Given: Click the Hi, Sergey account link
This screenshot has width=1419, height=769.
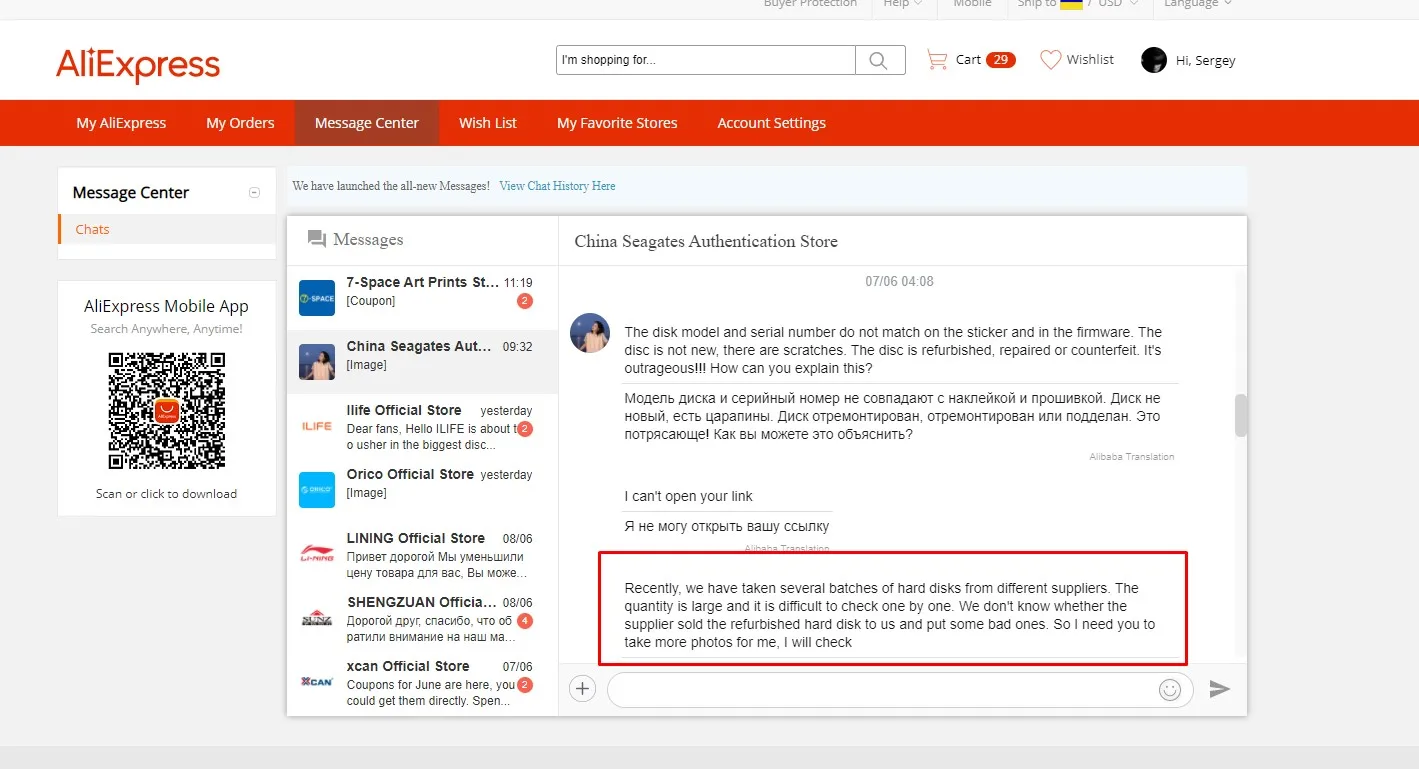Looking at the screenshot, I should [1206, 61].
